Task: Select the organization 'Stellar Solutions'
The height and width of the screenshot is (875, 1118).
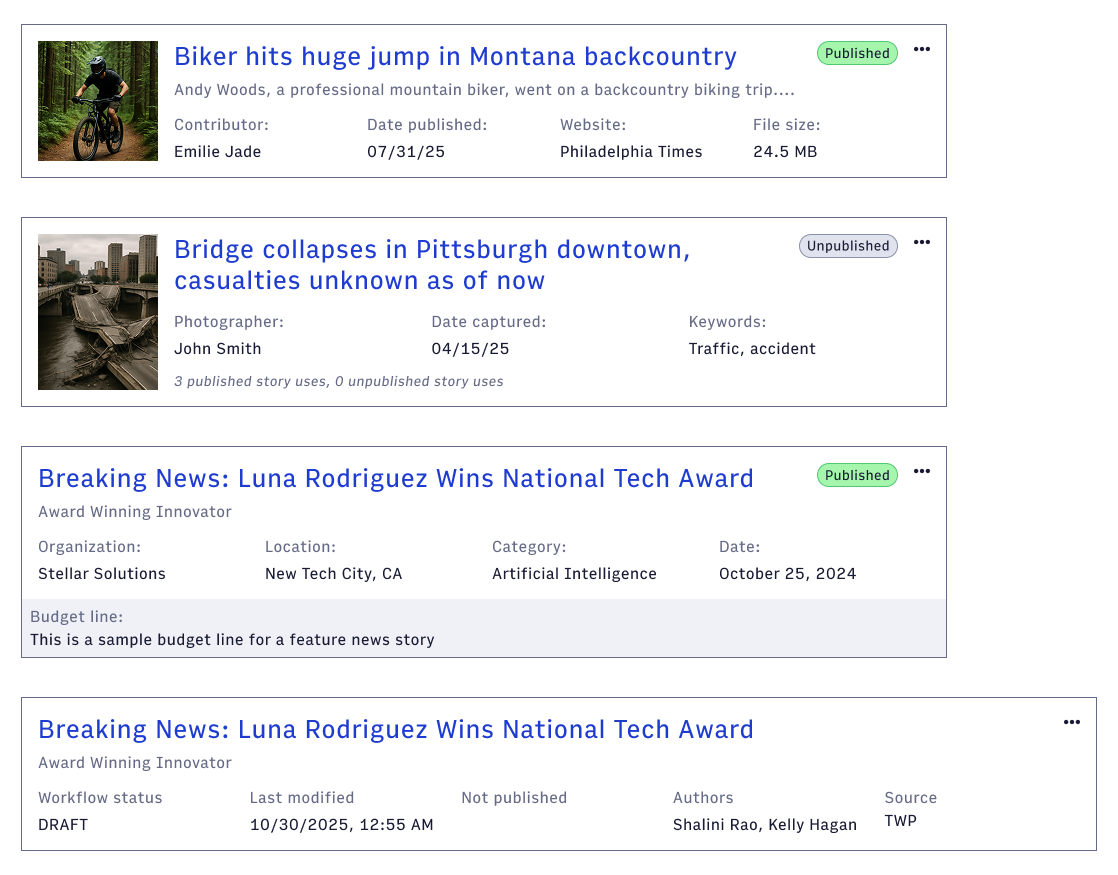Action: point(101,574)
